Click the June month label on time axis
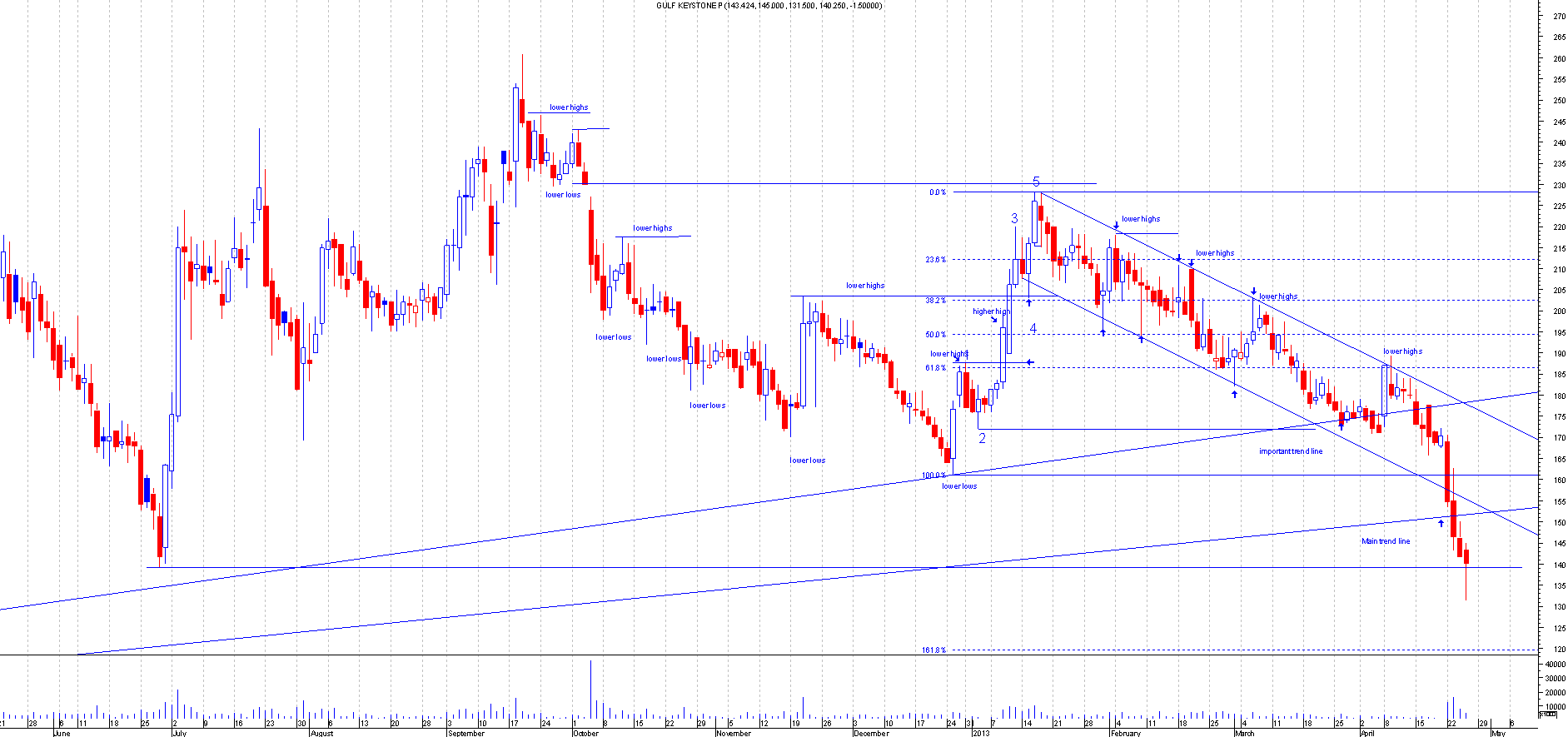Image resolution: width=1568 pixels, height=737 pixels. (x=61, y=733)
